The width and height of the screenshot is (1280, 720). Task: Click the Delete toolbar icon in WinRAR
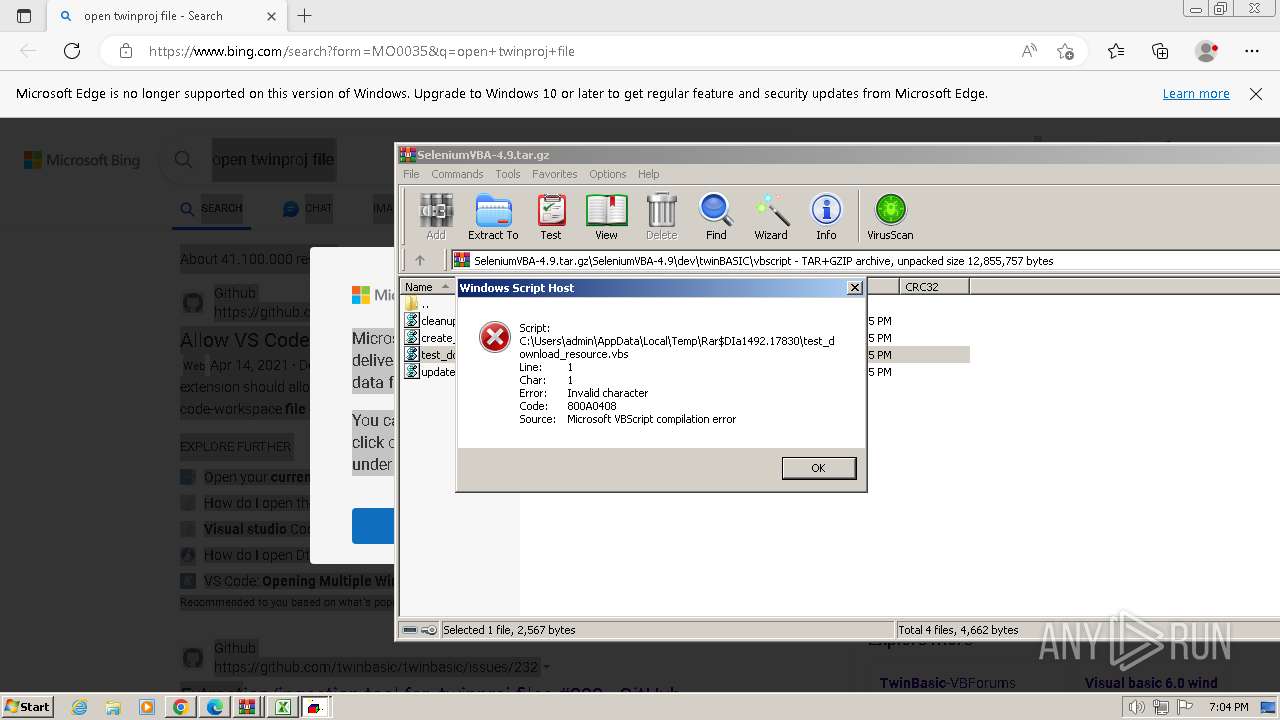(x=661, y=217)
